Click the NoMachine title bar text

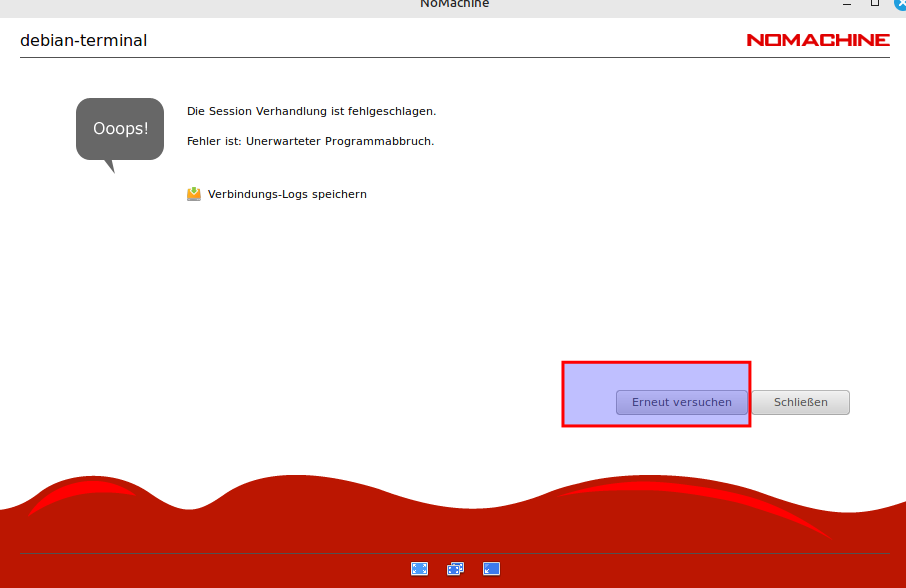click(454, 4)
